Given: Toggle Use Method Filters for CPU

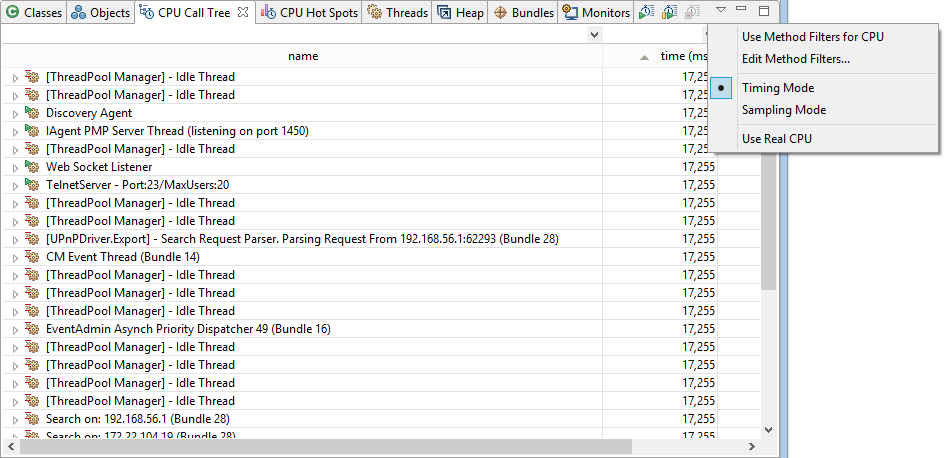Looking at the screenshot, I should (812, 37).
